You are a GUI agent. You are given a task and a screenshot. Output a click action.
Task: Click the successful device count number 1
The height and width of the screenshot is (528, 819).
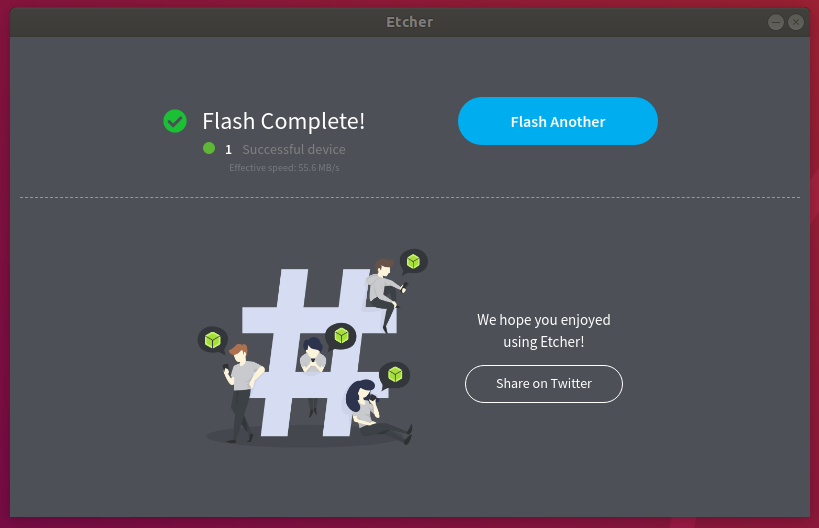point(228,150)
